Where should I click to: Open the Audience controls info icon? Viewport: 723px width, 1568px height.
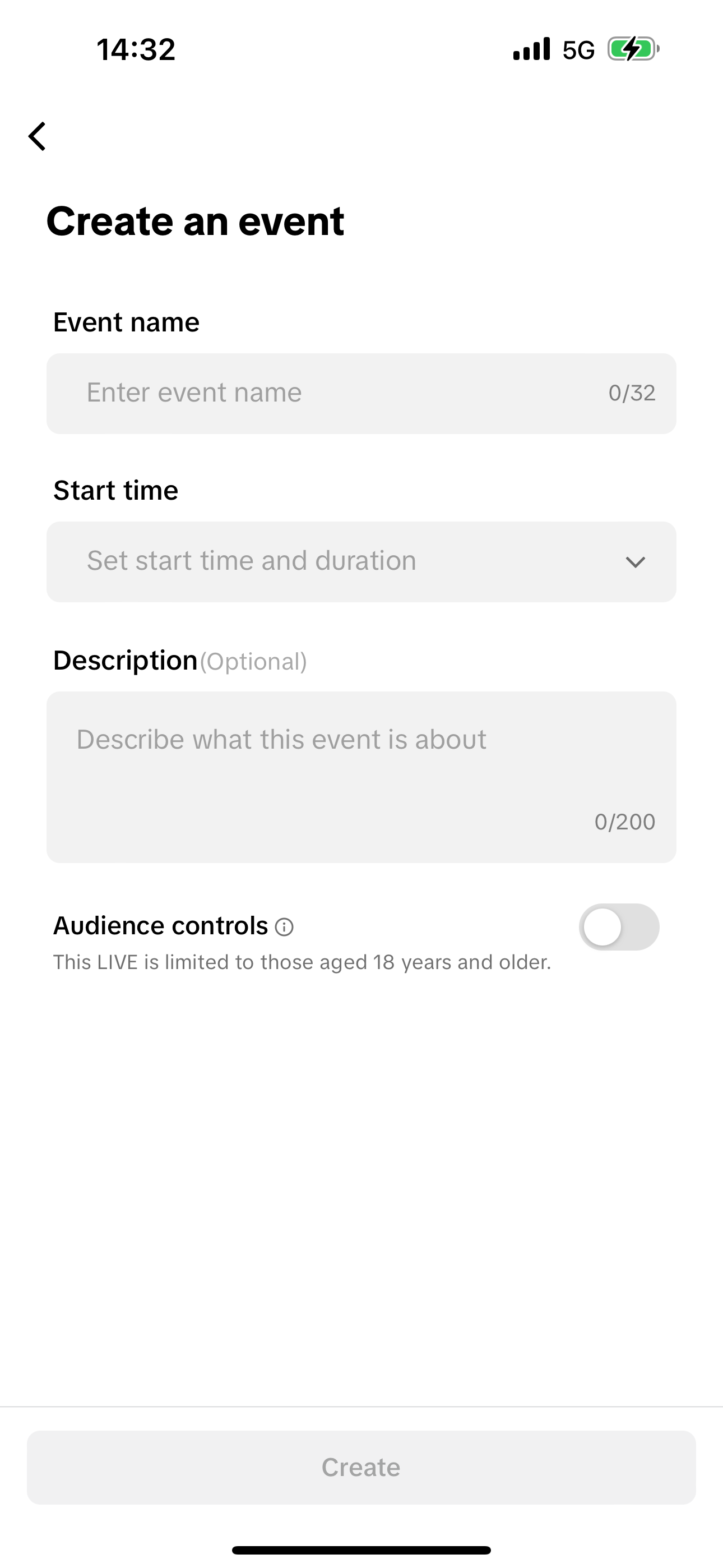284,926
